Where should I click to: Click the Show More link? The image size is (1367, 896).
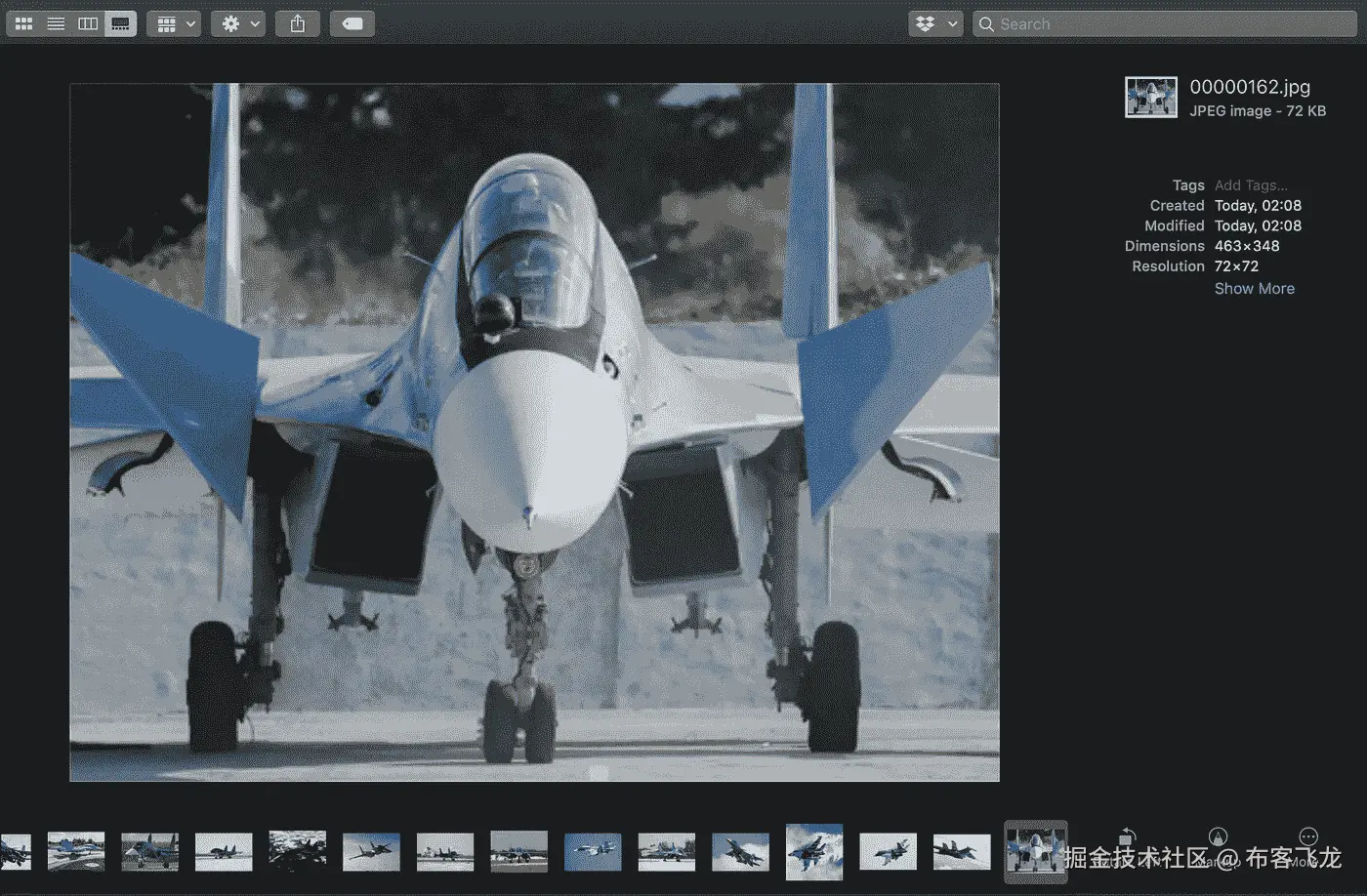click(x=1255, y=289)
